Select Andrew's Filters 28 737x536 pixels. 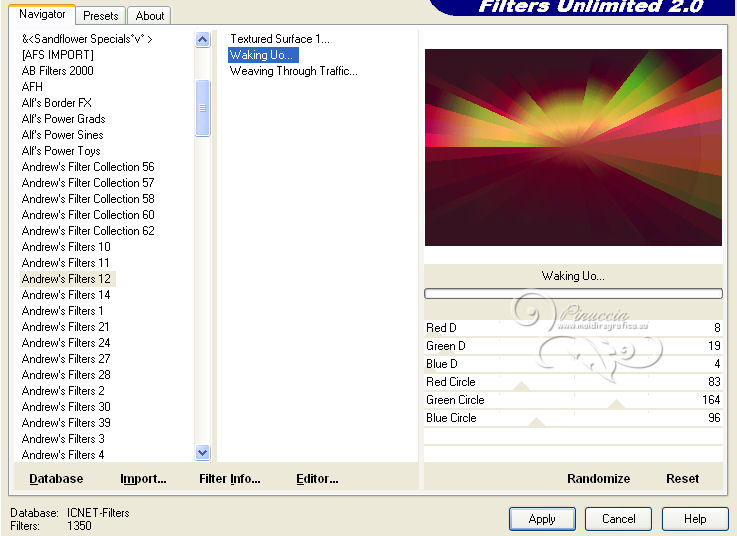tap(66, 375)
